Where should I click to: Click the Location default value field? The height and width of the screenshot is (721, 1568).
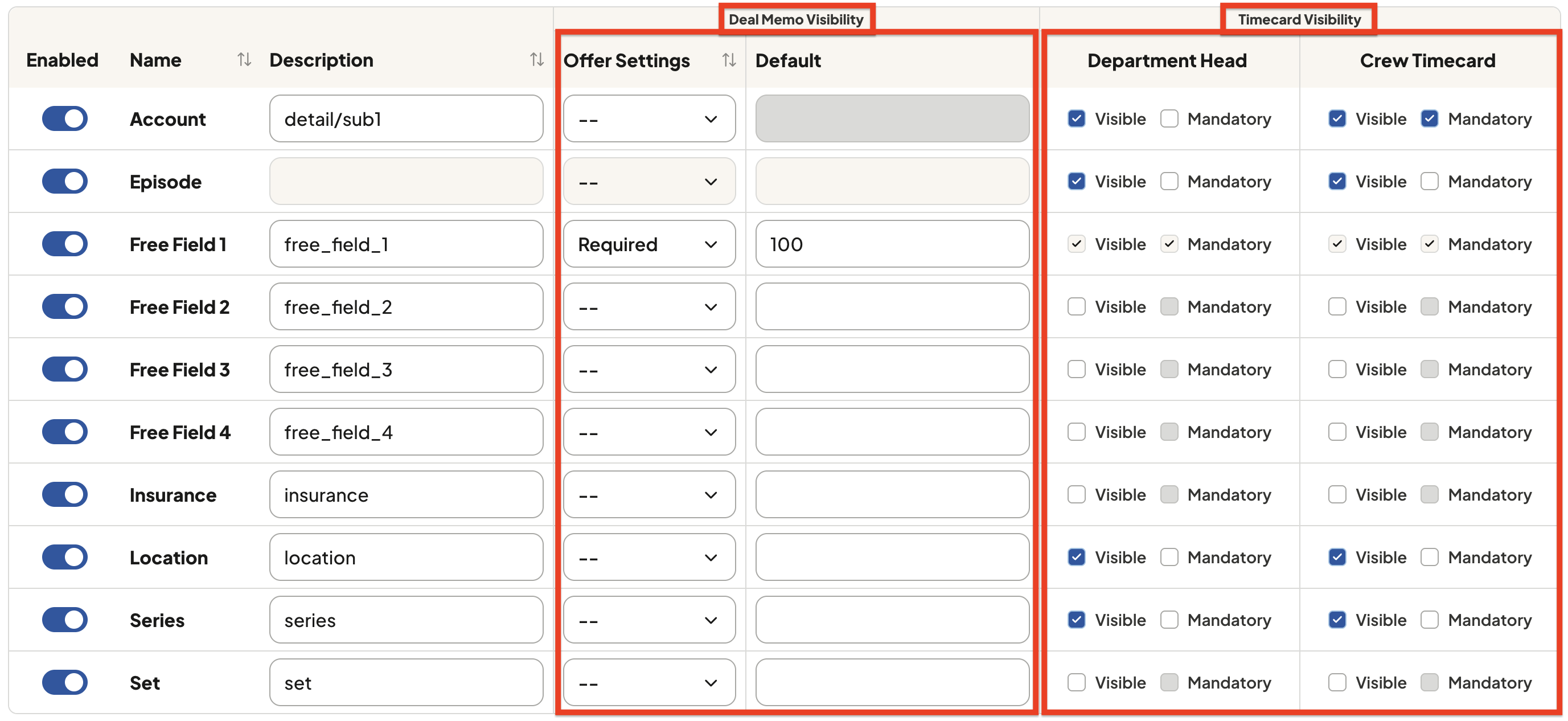tap(892, 557)
